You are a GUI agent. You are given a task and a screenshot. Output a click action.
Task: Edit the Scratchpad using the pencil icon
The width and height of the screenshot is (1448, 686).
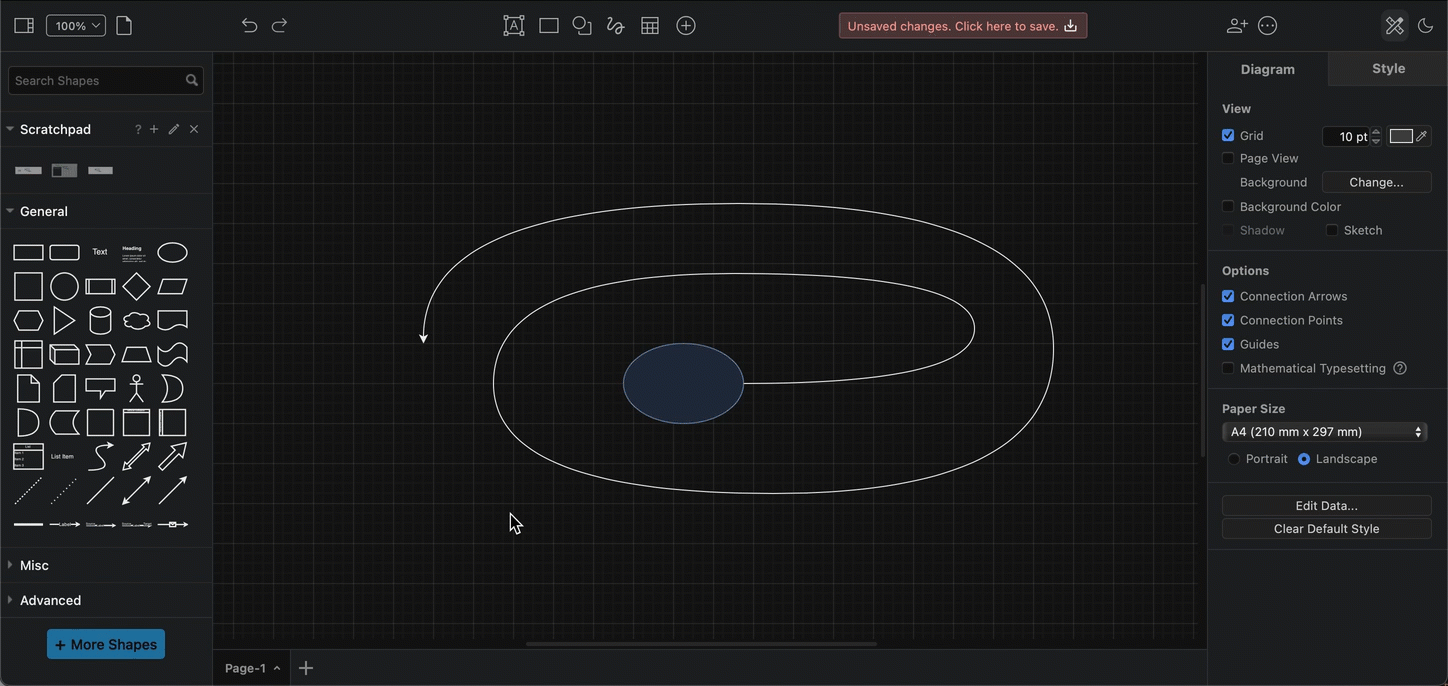point(173,128)
